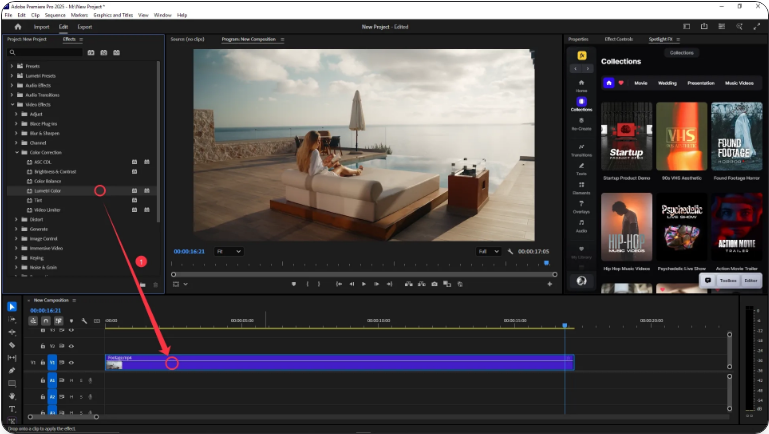
Task: Select the Type tool
Action: click(12, 410)
